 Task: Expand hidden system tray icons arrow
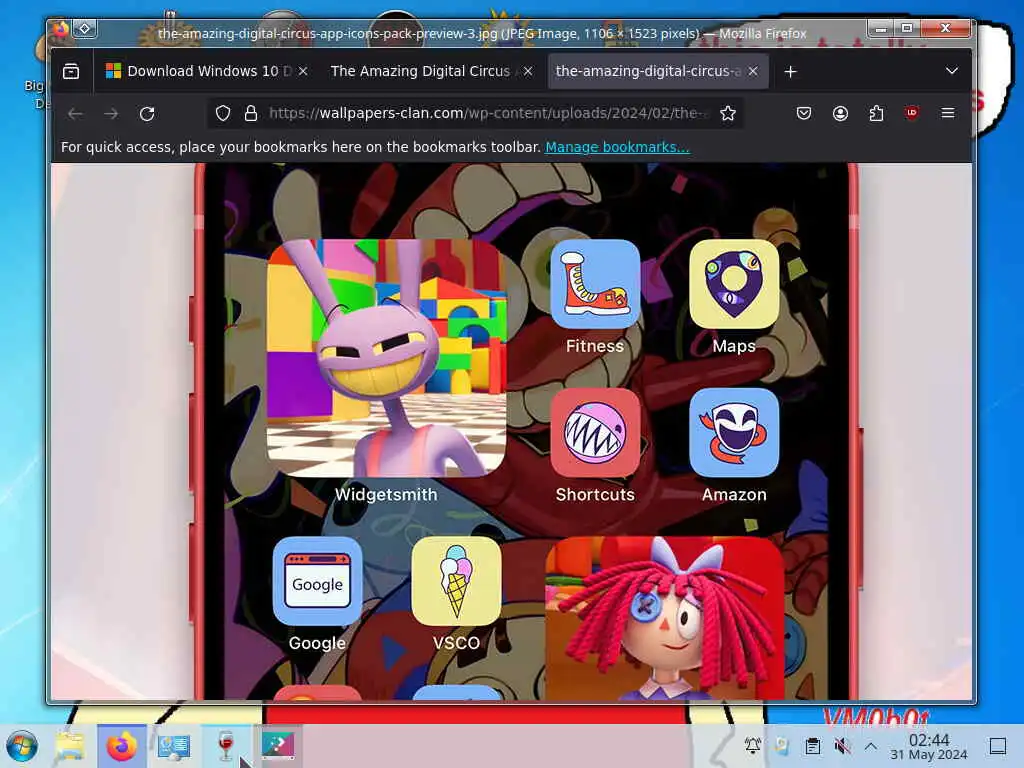click(x=871, y=746)
